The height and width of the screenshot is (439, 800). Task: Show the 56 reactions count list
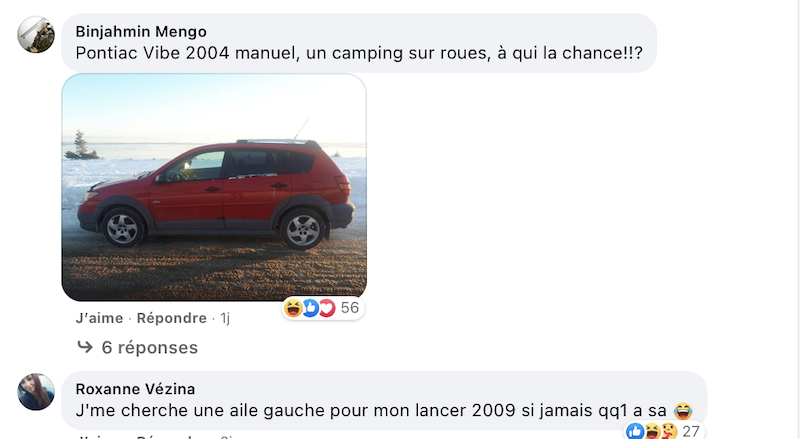(x=349, y=308)
